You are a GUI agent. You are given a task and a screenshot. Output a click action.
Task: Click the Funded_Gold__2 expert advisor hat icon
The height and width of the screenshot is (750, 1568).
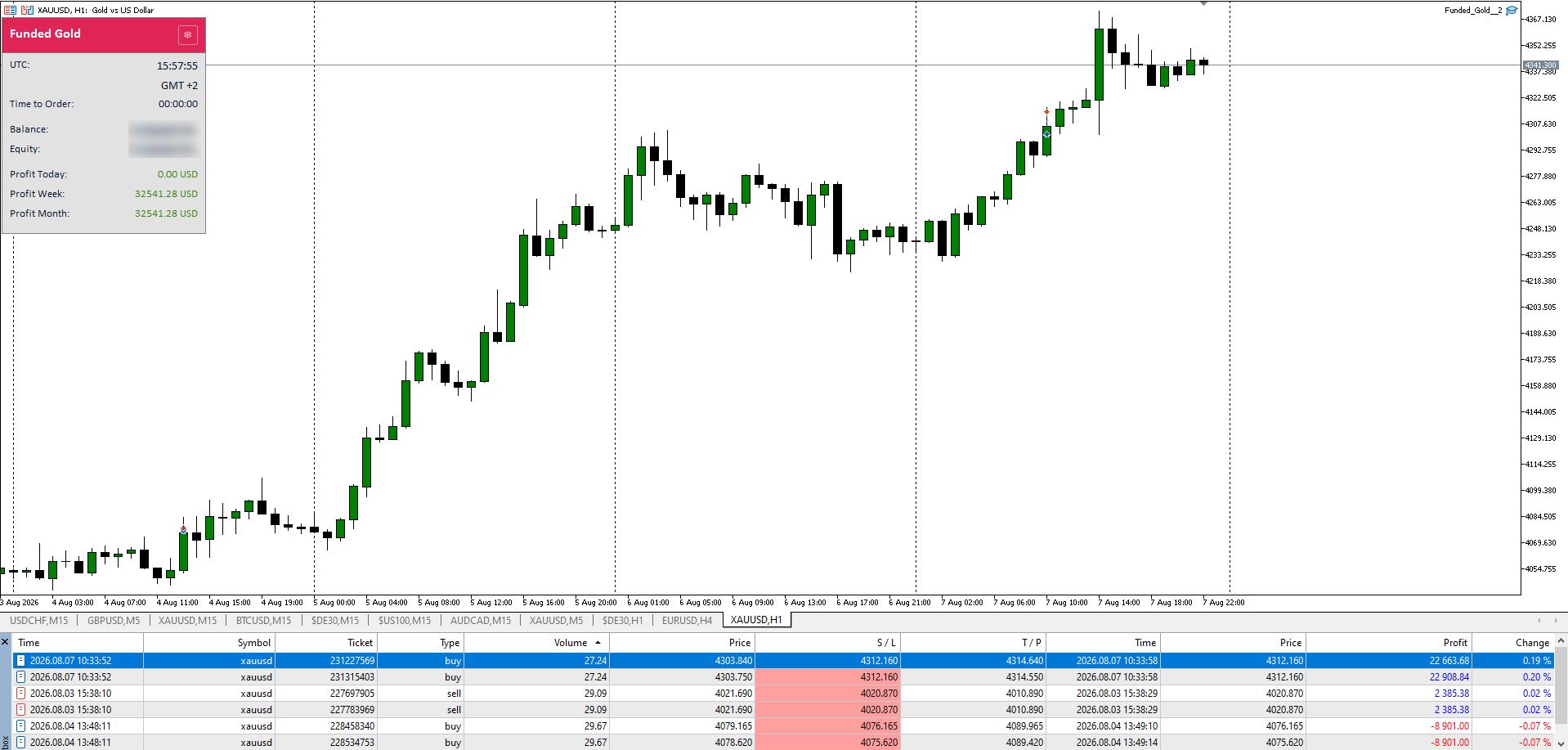coord(1512,10)
